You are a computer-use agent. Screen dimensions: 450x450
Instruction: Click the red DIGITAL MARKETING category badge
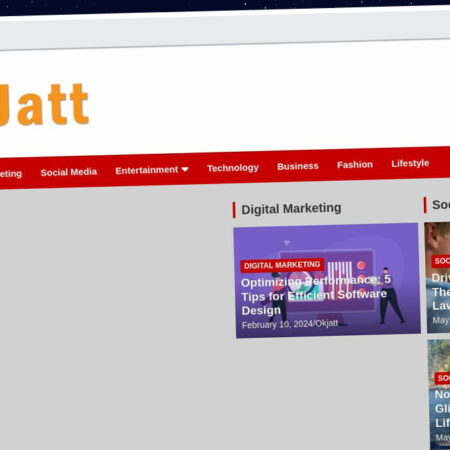click(x=282, y=265)
